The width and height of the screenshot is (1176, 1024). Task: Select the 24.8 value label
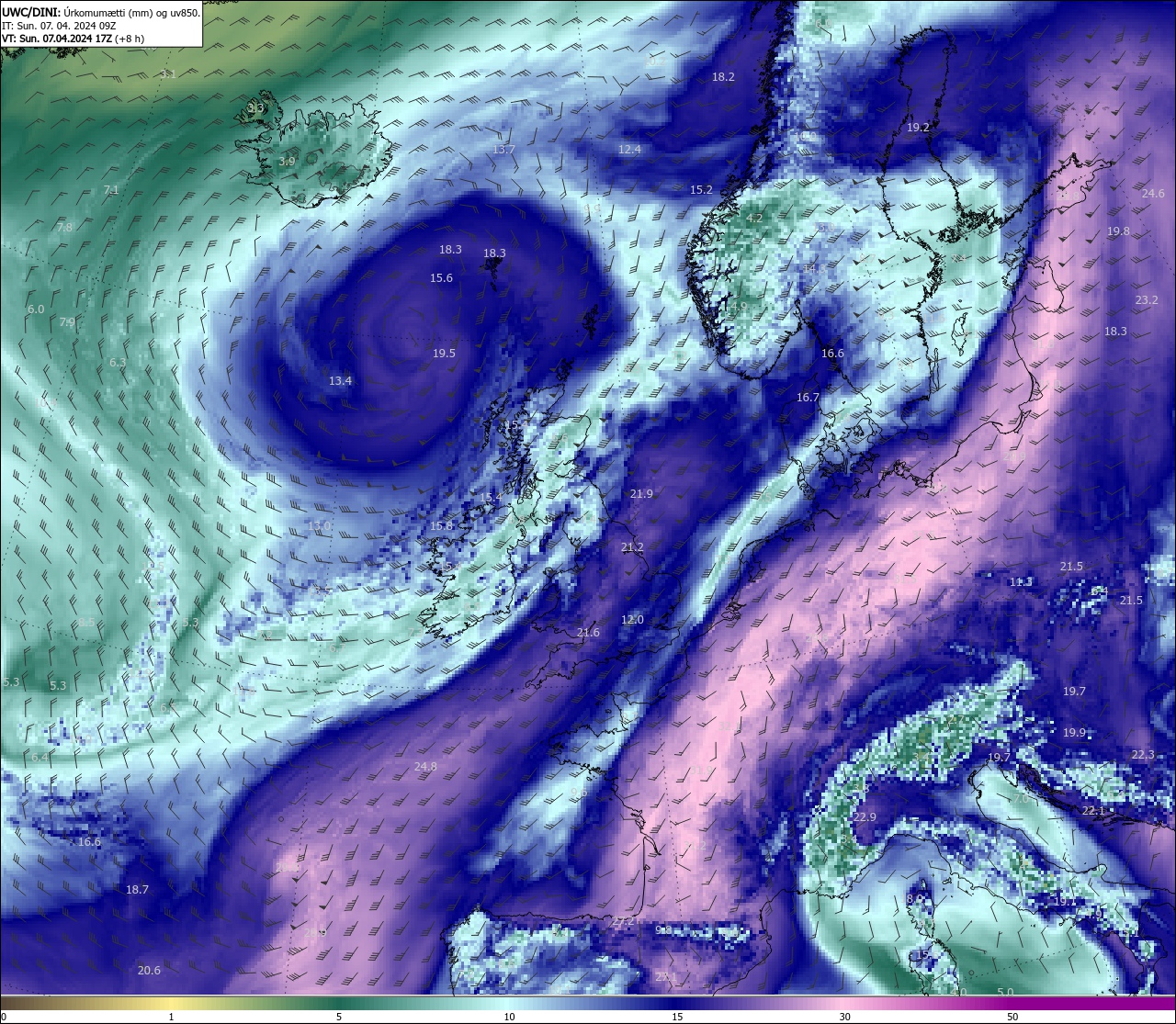click(x=425, y=767)
